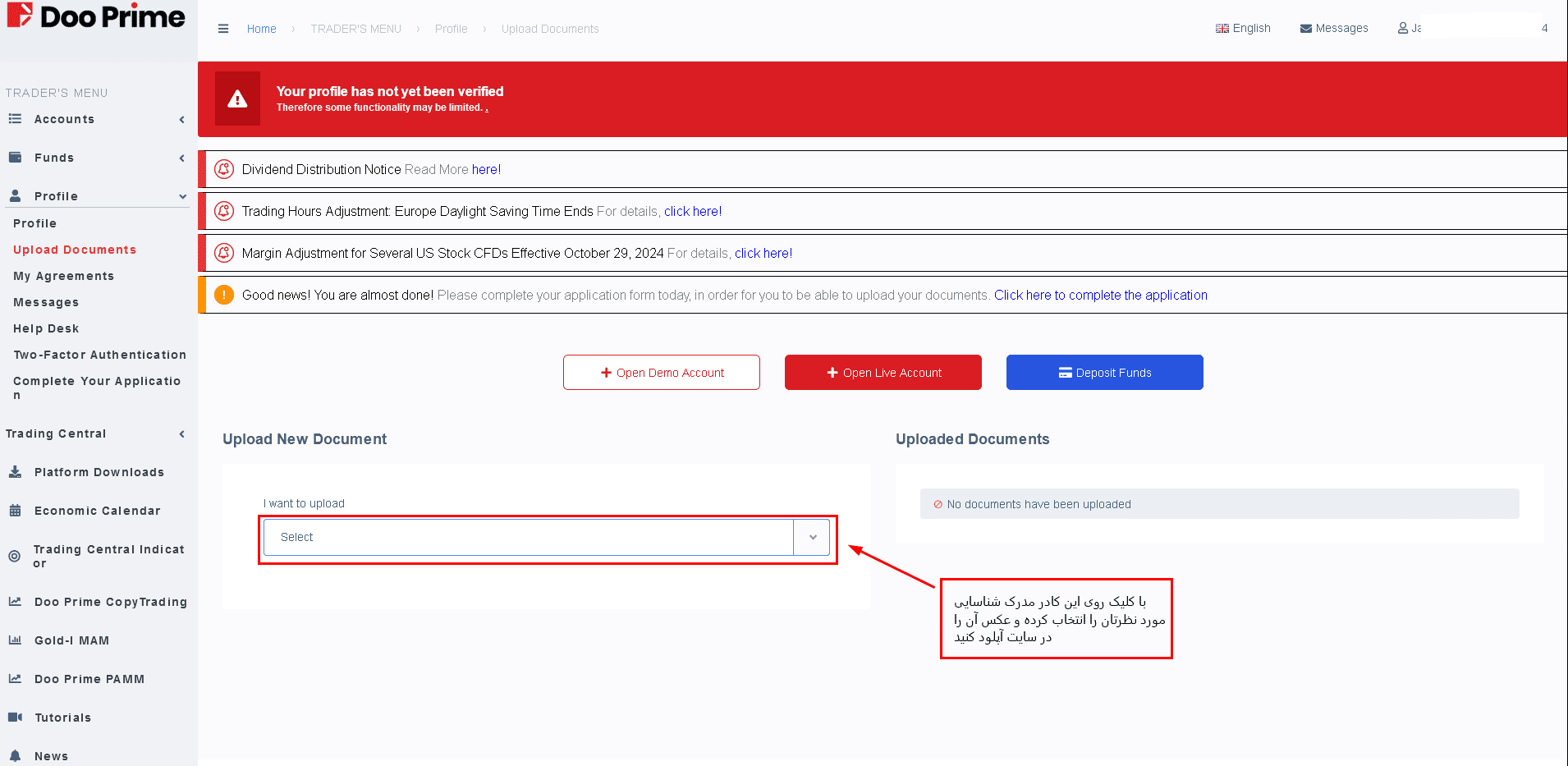Click the Profile person icon in sidebar
This screenshot has width=1568, height=766.
tap(15, 196)
